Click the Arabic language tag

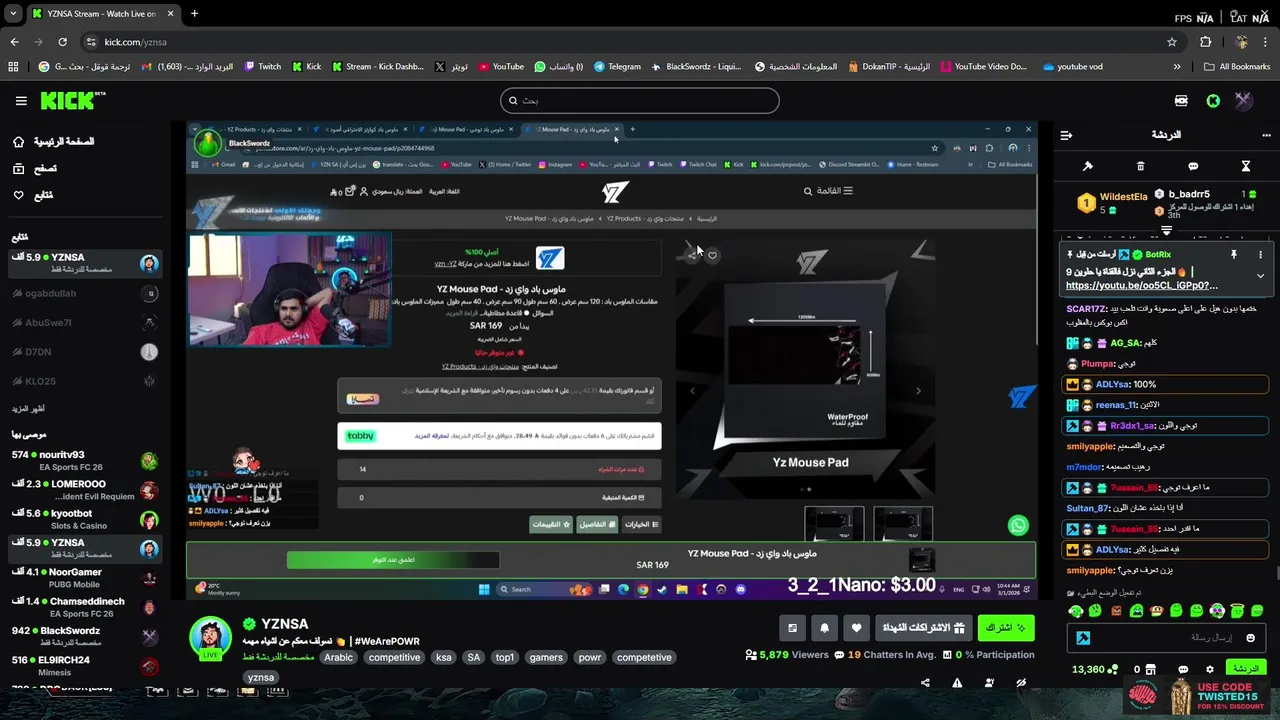click(x=339, y=657)
